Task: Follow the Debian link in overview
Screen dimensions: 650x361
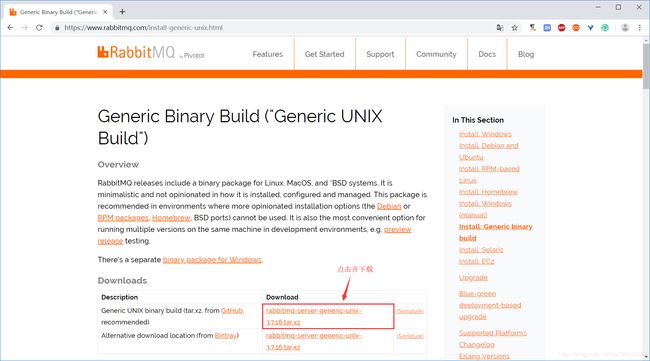Action: coord(389,206)
